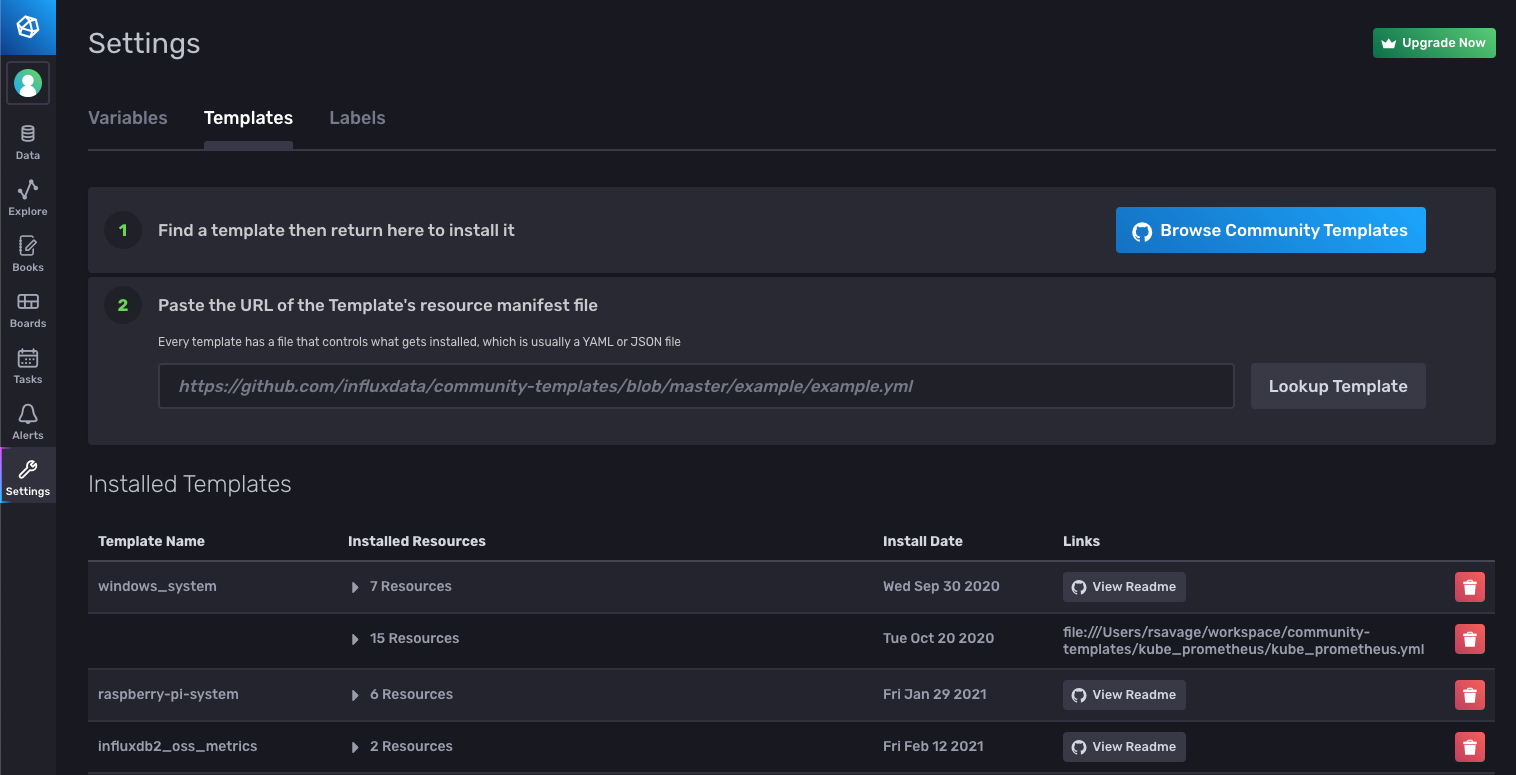Screen dimensions: 1516x775
Task: Delete the influxdb2_oss_metrics template
Action: pyautogui.click(x=1469, y=746)
